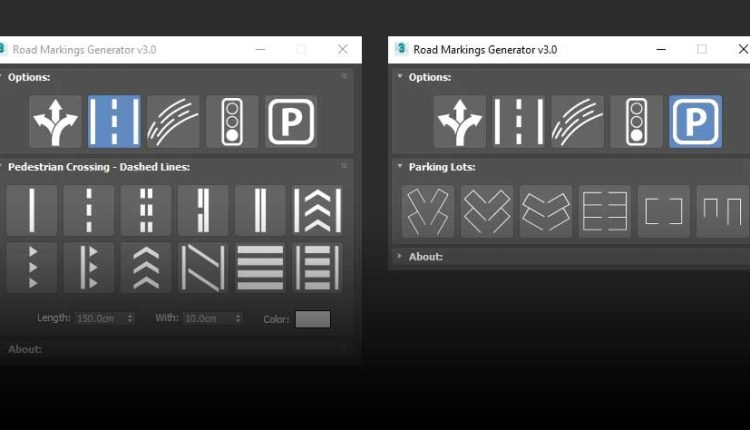Screen dimensions: 750x430
Task: Pick the diagonal N-shaped line marking
Action: (x=203, y=268)
